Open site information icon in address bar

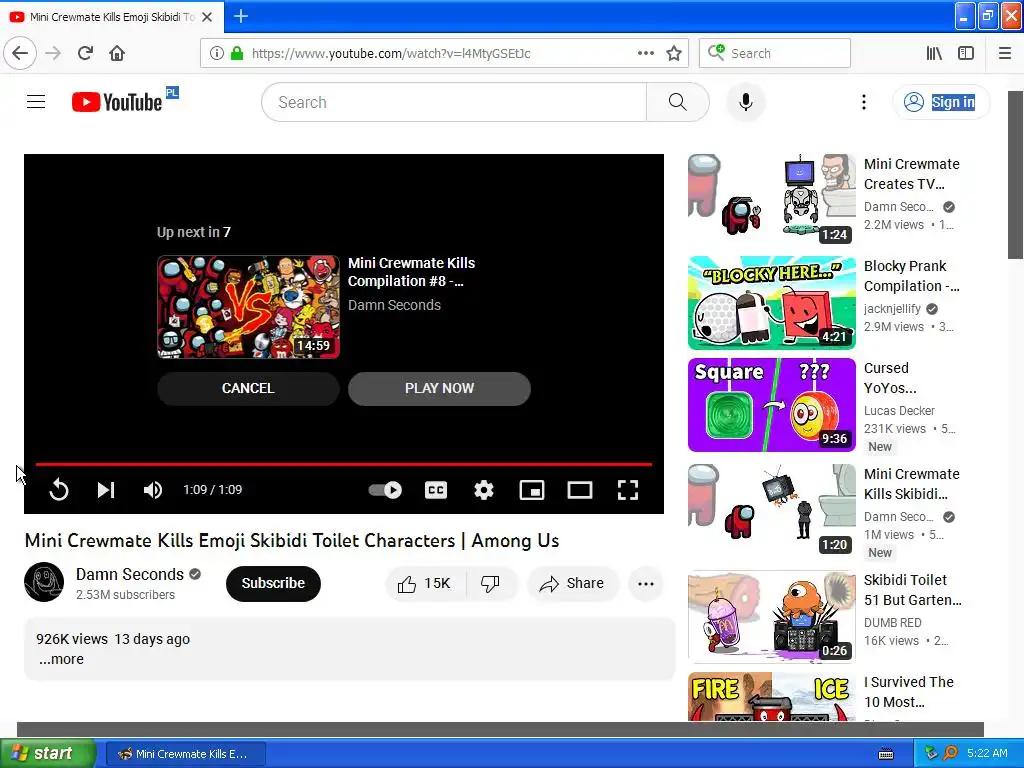(217, 53)
